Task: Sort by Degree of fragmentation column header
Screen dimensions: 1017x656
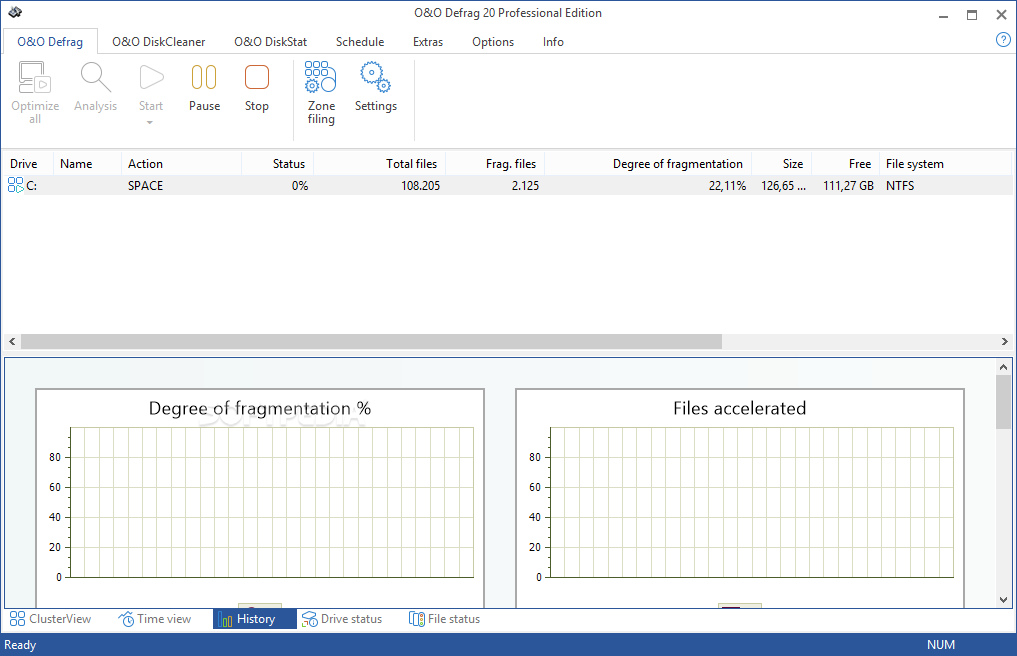Action: (x=649, y=164)
